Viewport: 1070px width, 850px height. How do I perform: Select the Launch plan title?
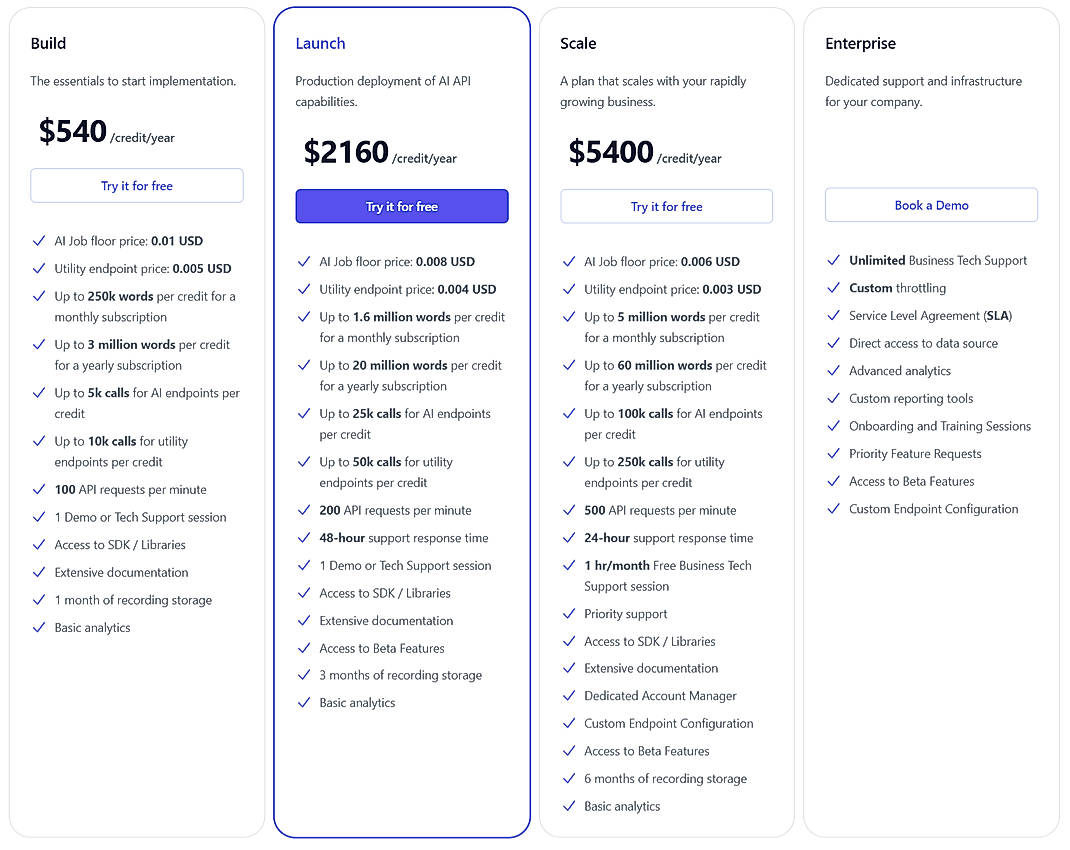(320, 43)
